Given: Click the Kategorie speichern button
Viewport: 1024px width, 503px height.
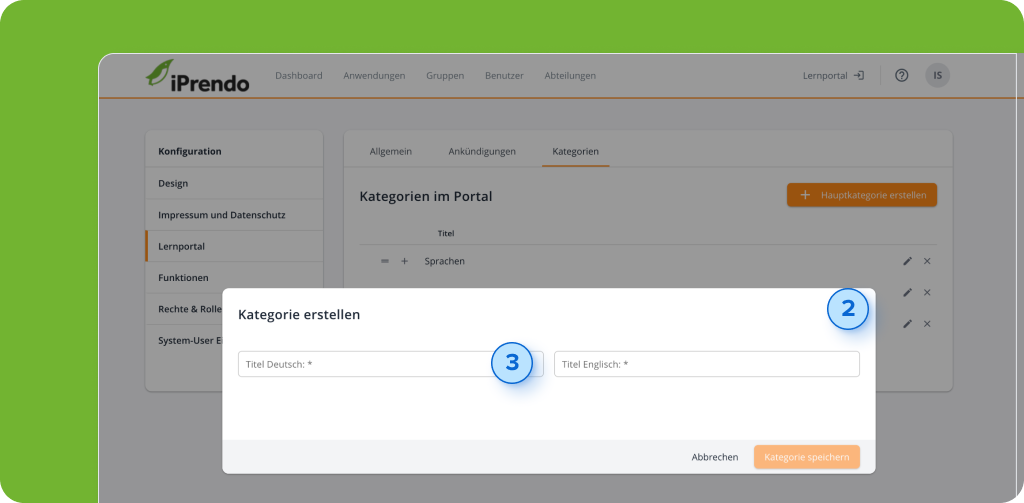Looking at the screenshot, I should (806, 457).
